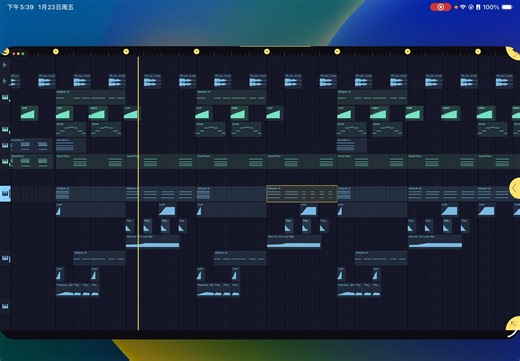Select the first green Level automation clip

29,113
